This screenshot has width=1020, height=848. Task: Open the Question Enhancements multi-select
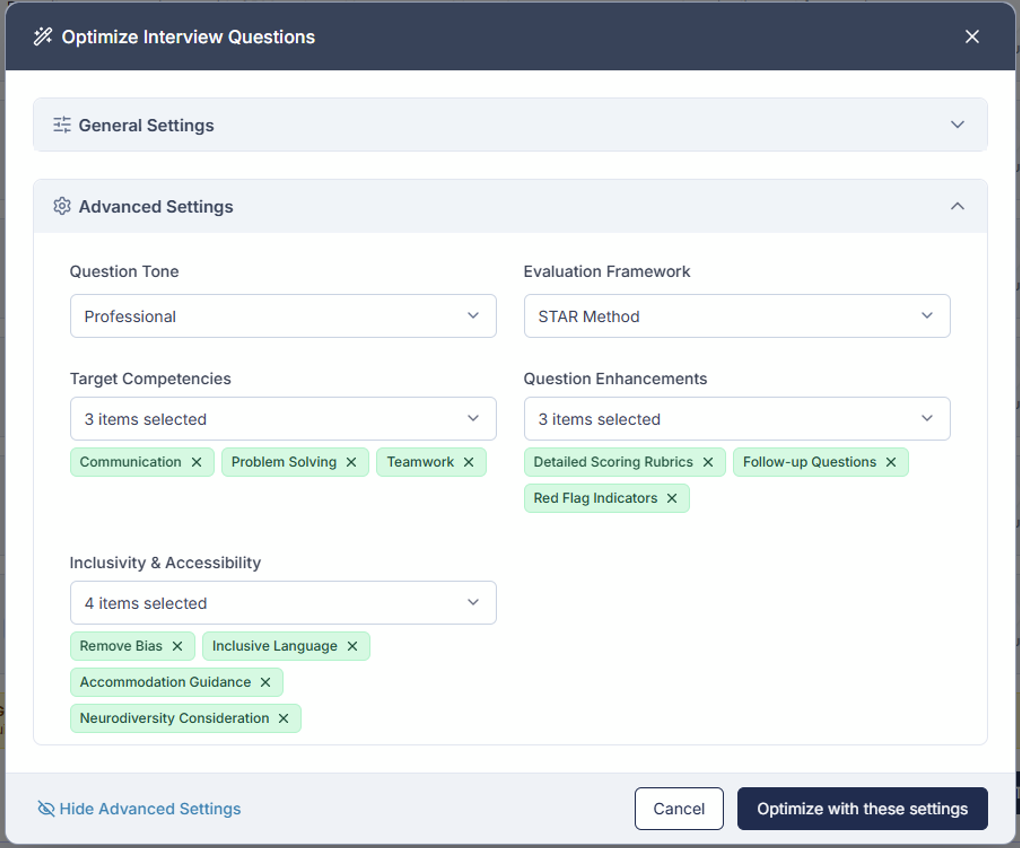(737, 419)
